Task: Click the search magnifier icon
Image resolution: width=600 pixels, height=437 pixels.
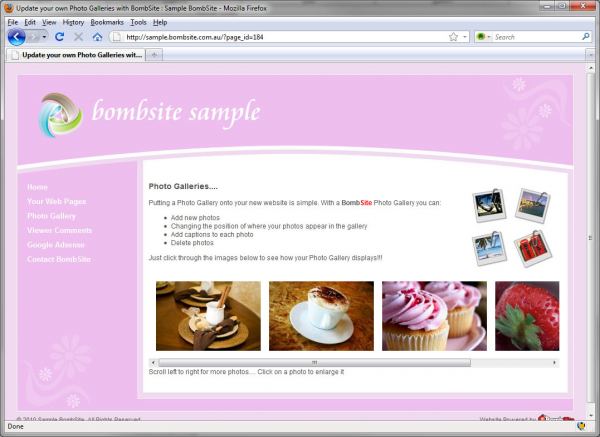Action: tap(585, 37)
